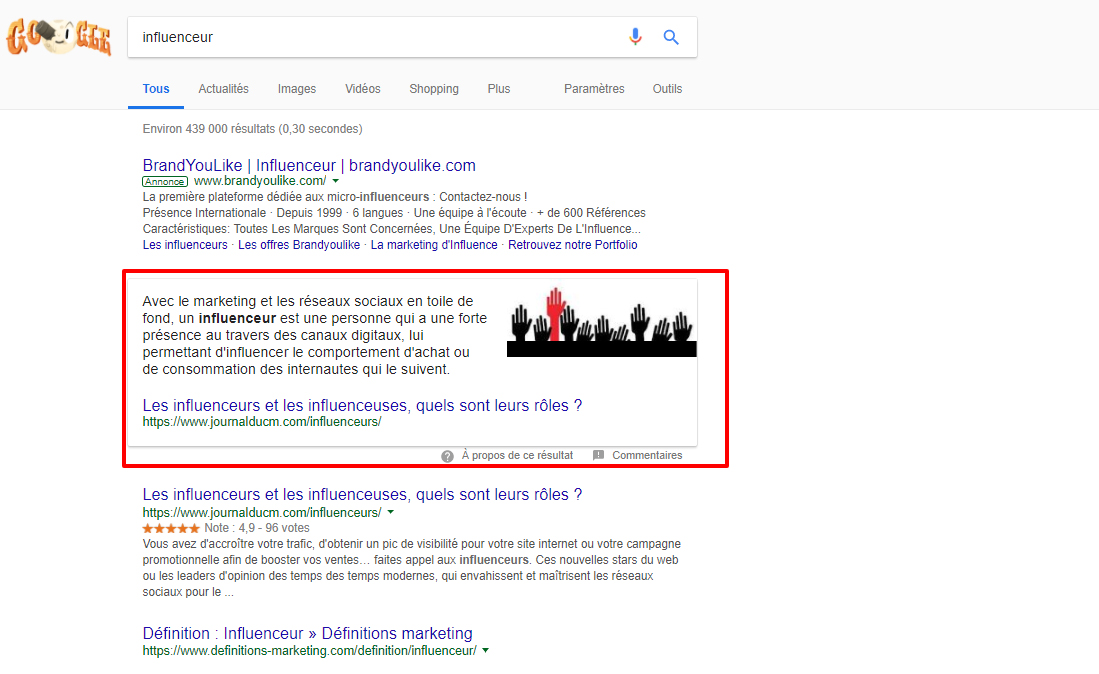Open Paramètres search settings
Image resolution: width=1099 pixels, height=674 pixels.
tap(594, 89)
